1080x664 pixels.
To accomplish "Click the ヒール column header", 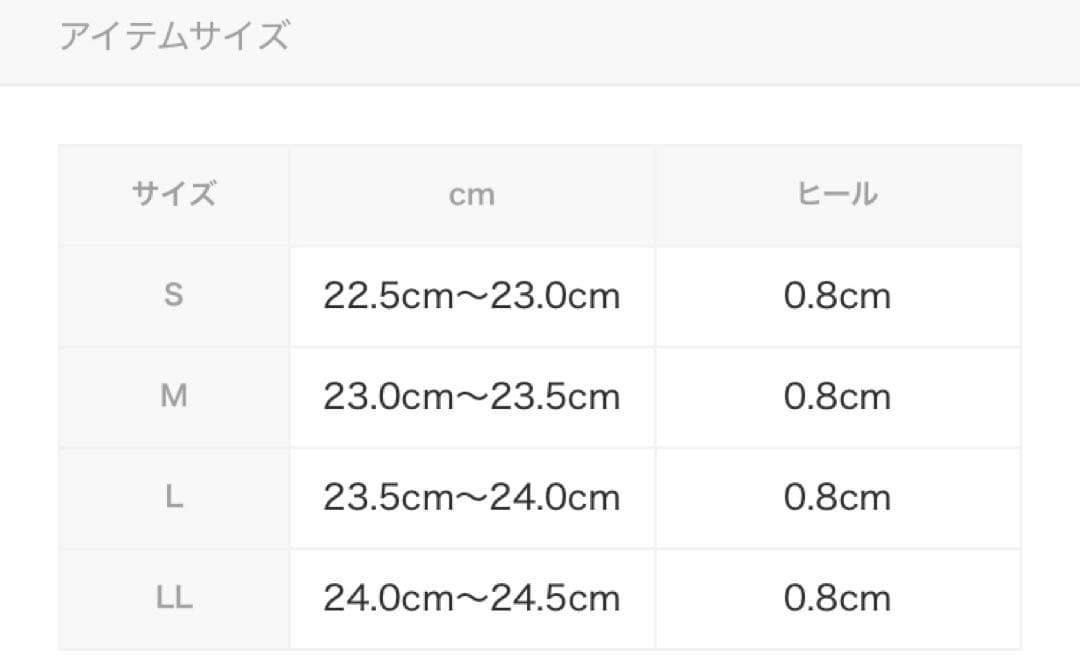I will (x=837, y=195).
